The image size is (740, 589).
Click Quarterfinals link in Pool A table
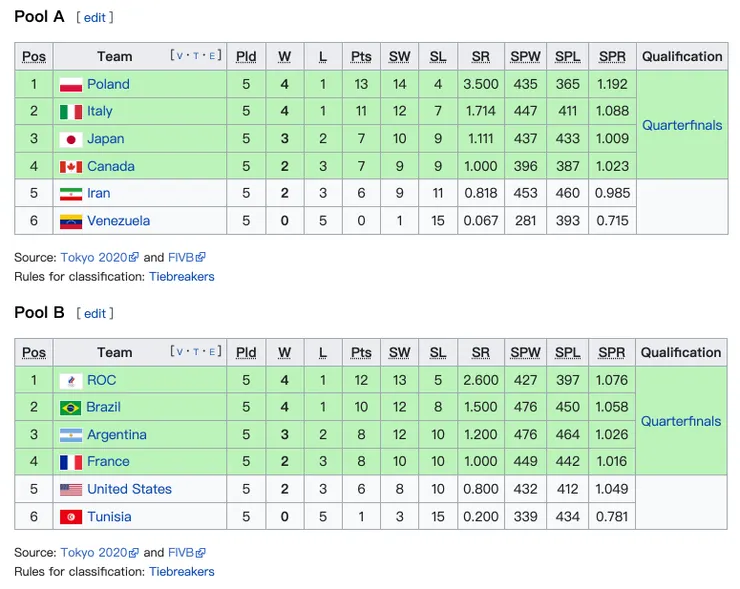[682, 125]
